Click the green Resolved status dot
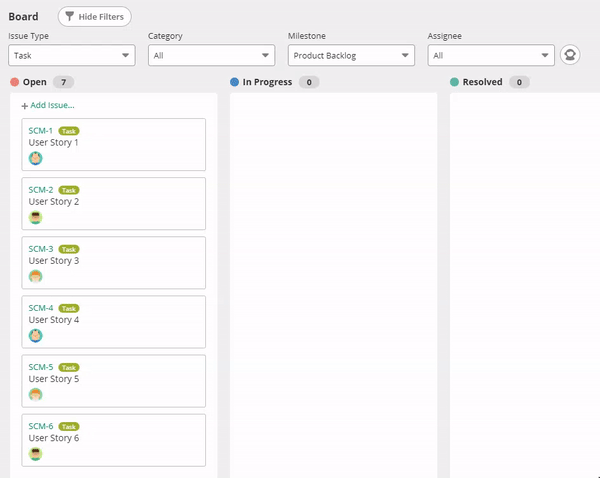Screen dimensions: 600x478 pyautogui.click(x=454, y=82)
